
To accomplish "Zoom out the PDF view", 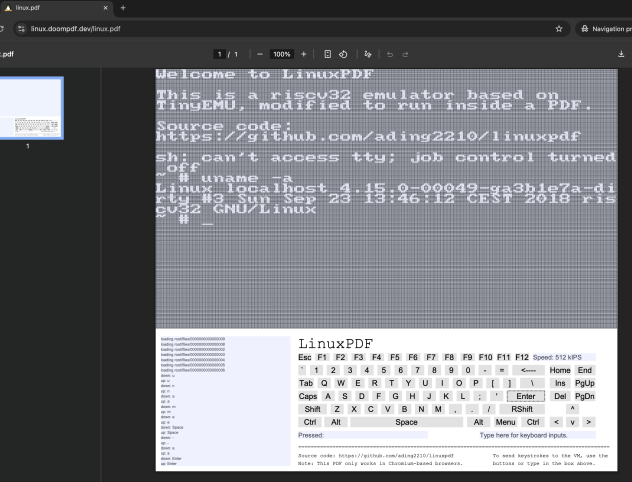I will pos(260,54).
